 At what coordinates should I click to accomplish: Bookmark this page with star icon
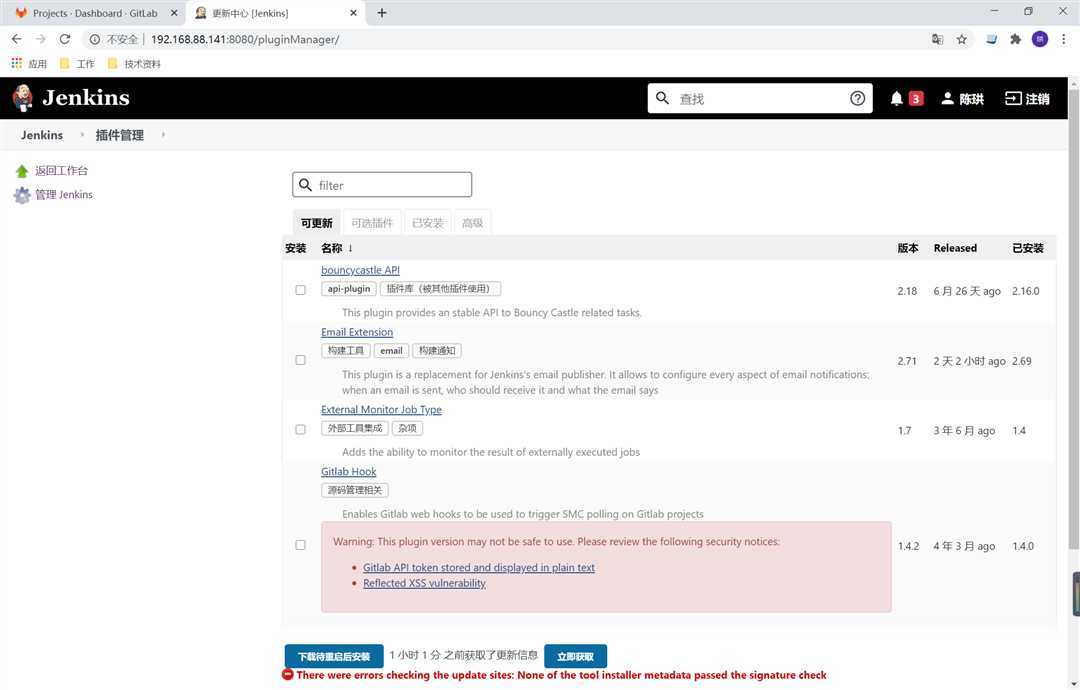click(962, 39)
